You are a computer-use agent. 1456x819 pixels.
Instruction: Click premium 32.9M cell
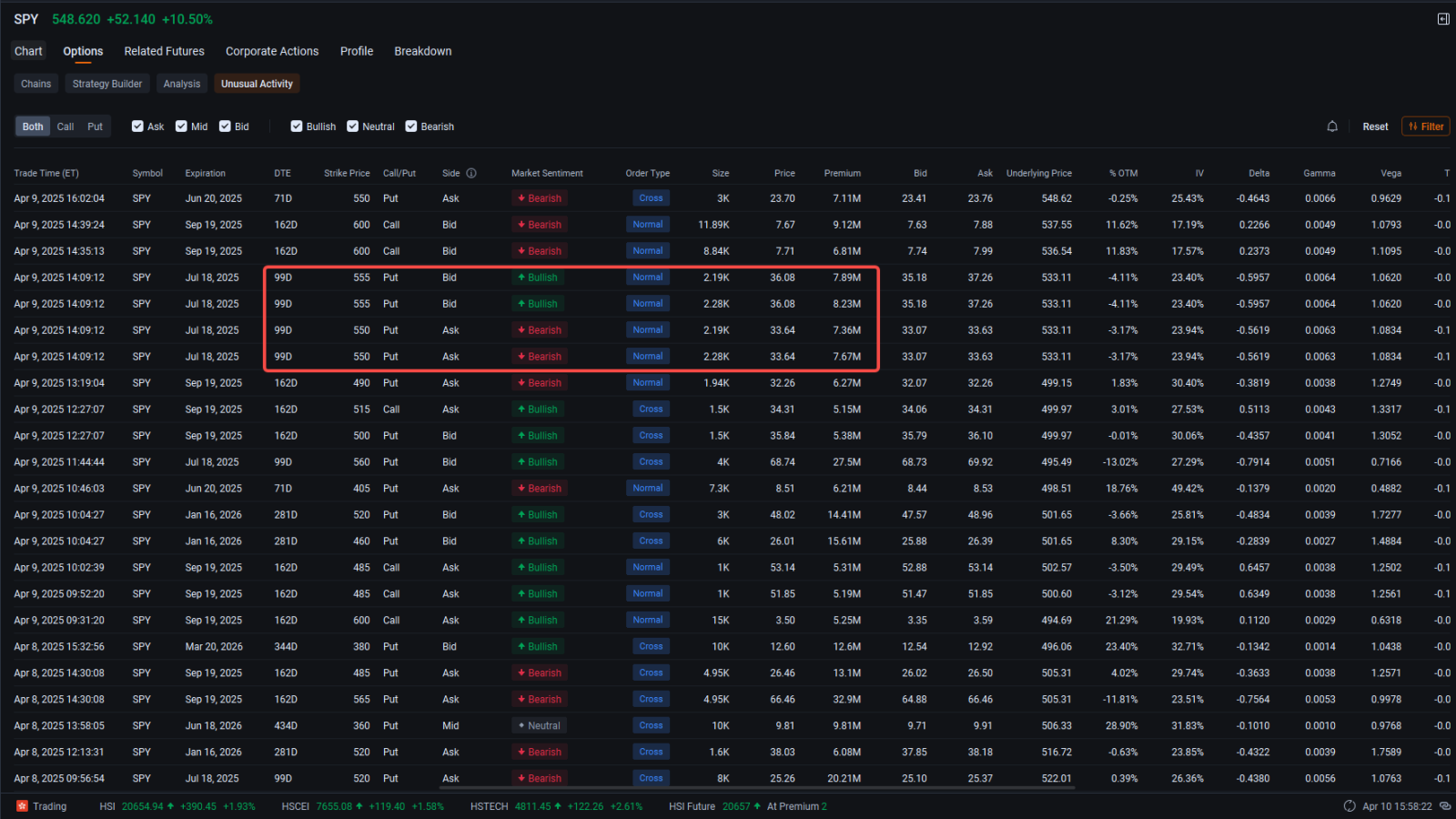[x=846, y=700]
